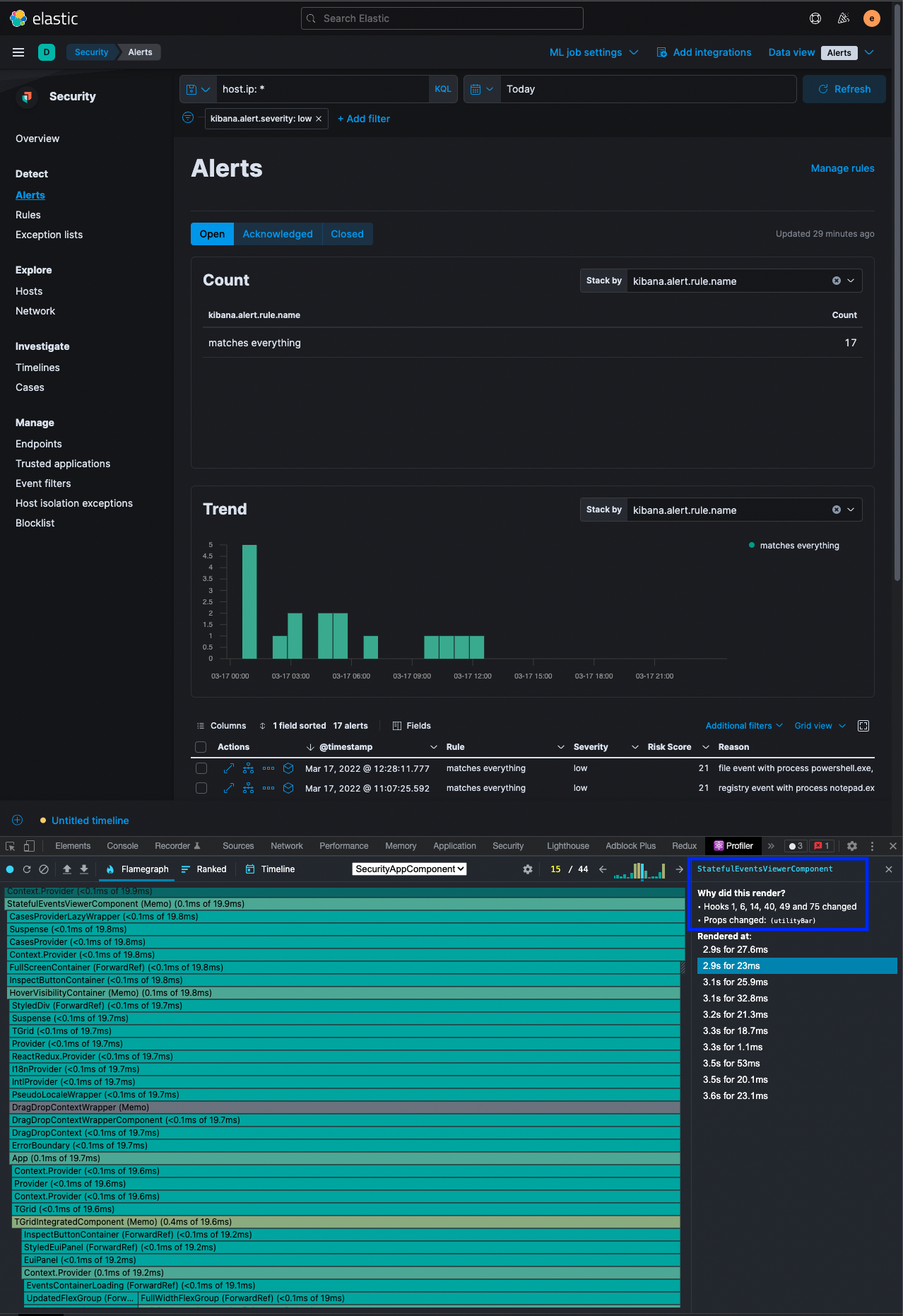Select tallest commit bar in profiler chart
The height and width of the screenshot is (1316, 903).
[639, 870]
